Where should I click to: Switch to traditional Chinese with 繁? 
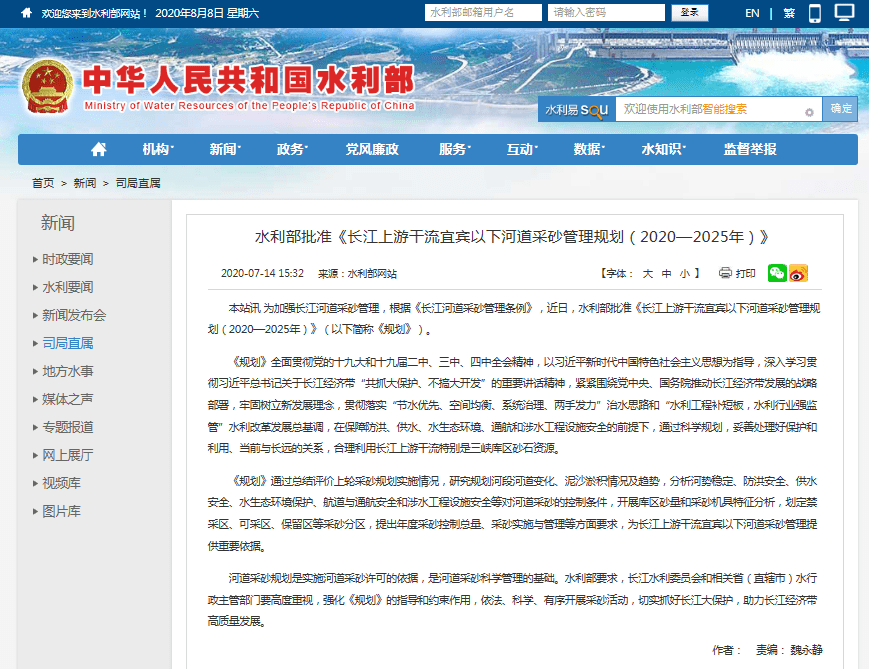tap(787, 12)
